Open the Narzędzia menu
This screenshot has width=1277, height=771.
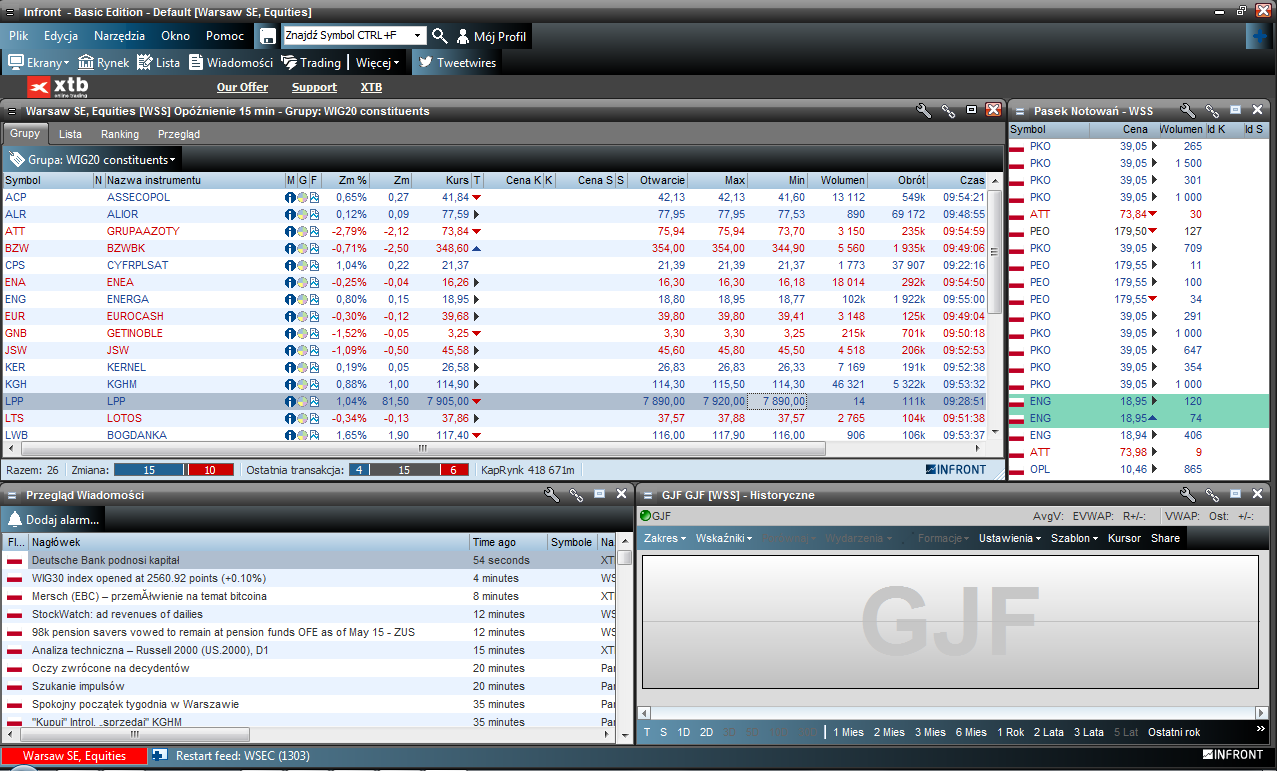[120, 36]
